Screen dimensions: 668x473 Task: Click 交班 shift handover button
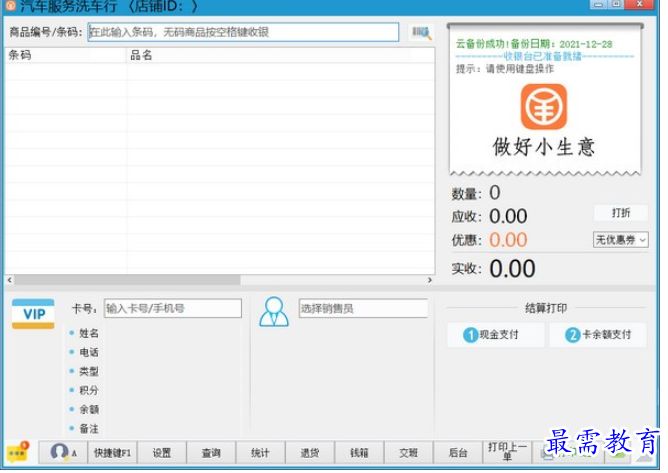click(409, 453)
